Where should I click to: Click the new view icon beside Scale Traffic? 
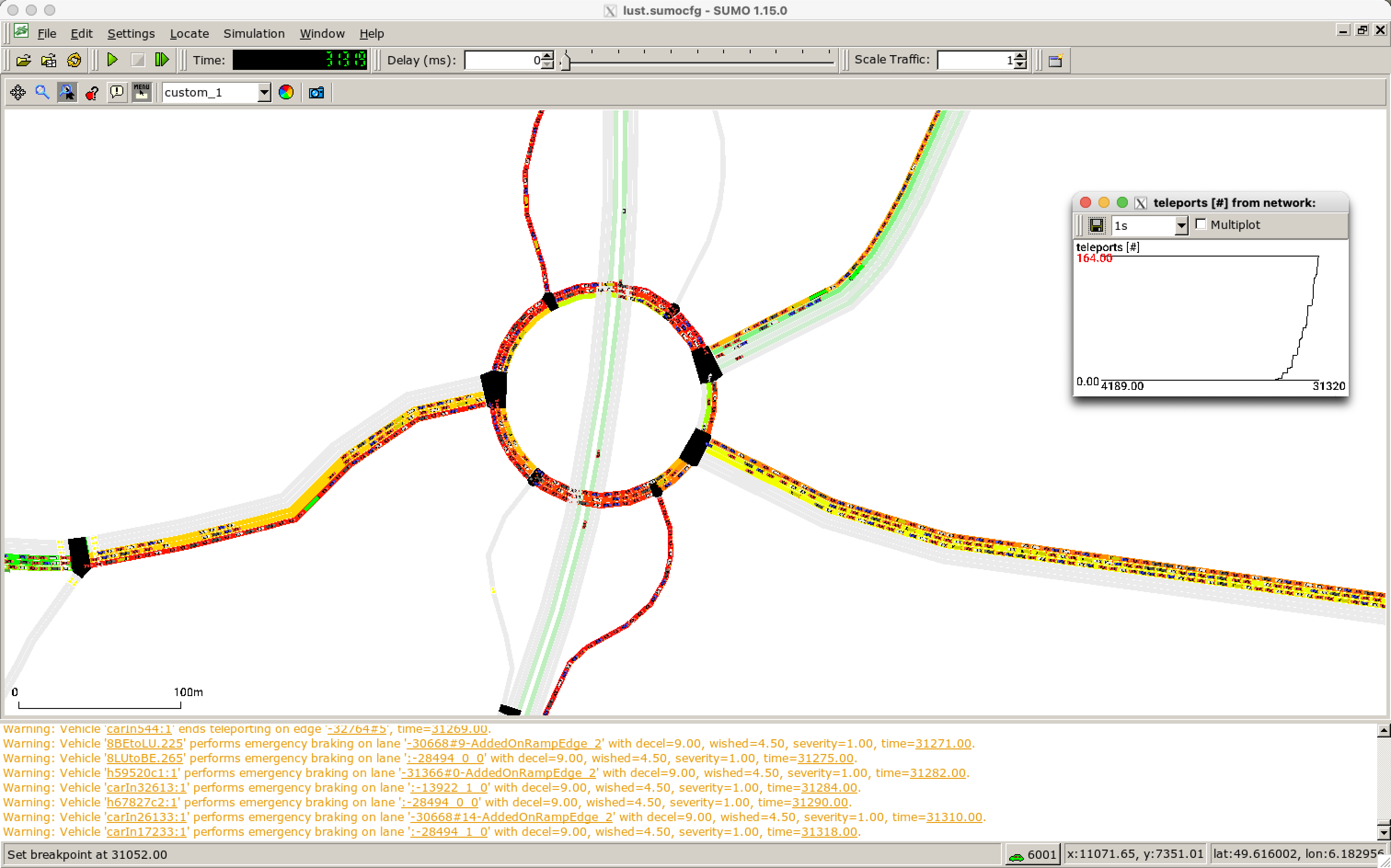pyautogui.click(x=1056, y=60)
